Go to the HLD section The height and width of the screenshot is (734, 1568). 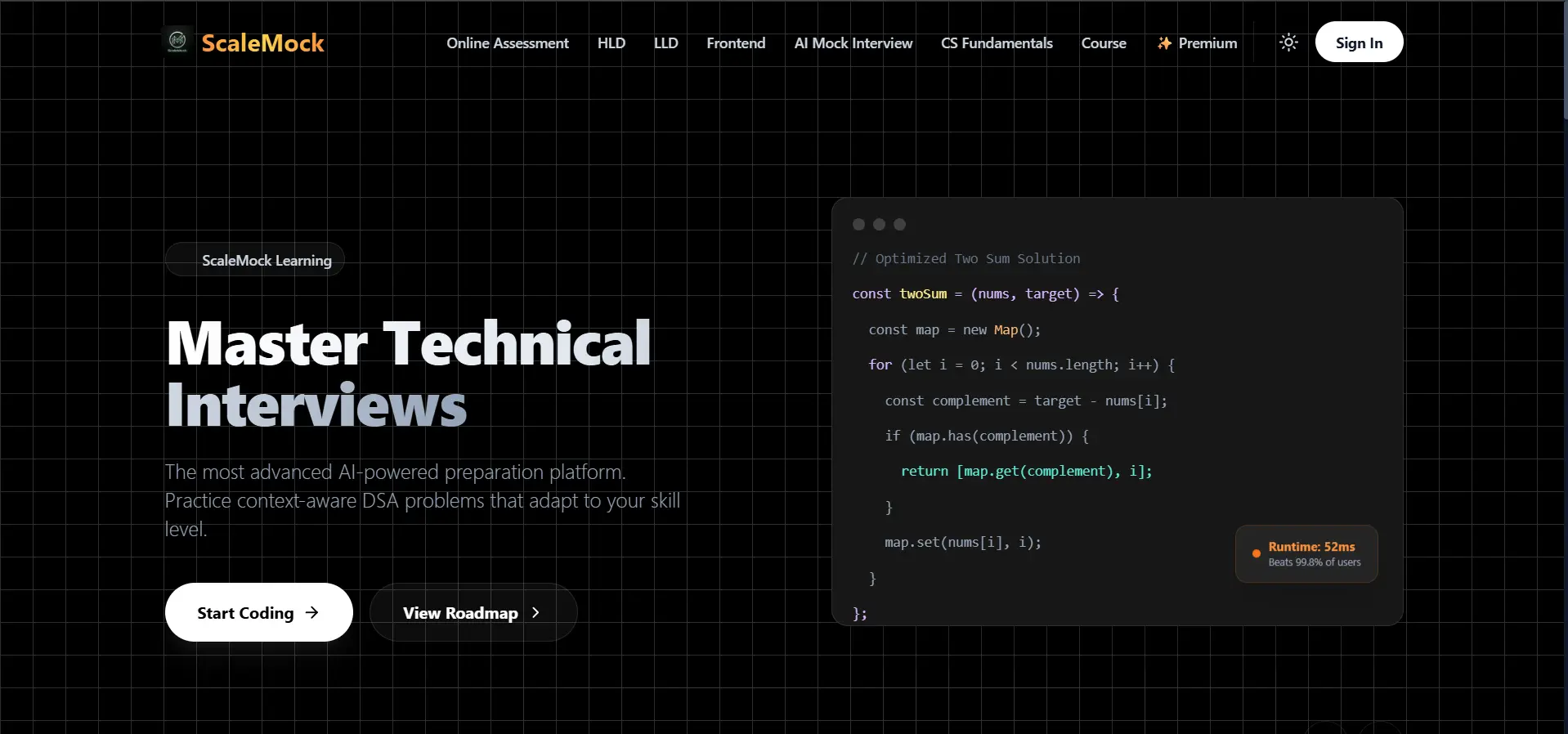[611, 43]
